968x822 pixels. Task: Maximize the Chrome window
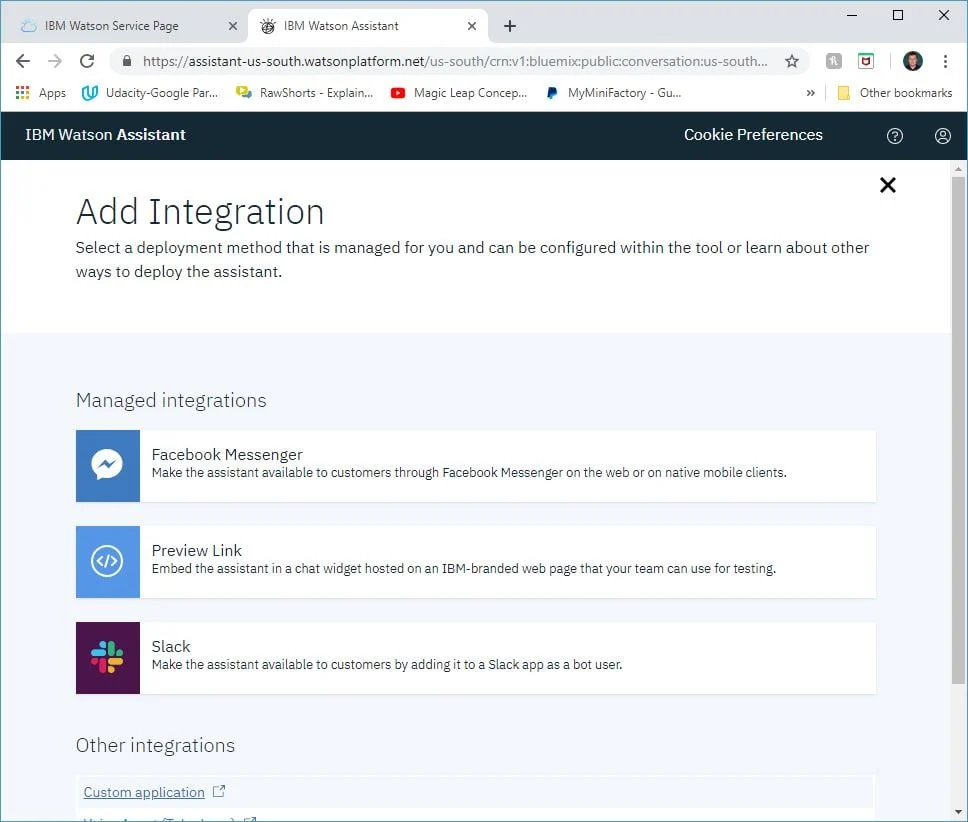pyautogui.click(x=898, y=15)
